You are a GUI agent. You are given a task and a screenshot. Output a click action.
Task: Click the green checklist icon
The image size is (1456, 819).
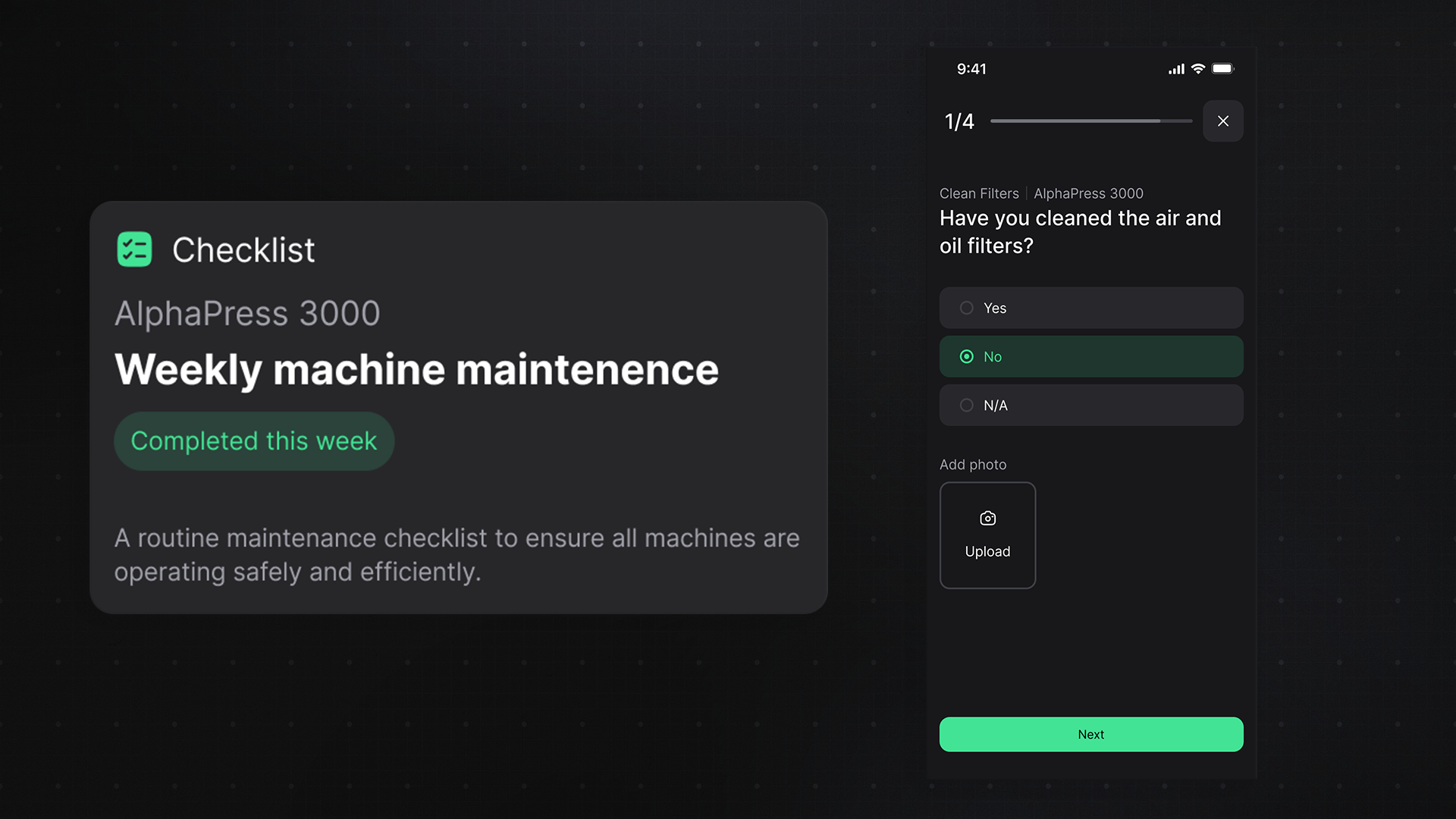[134, 249]
